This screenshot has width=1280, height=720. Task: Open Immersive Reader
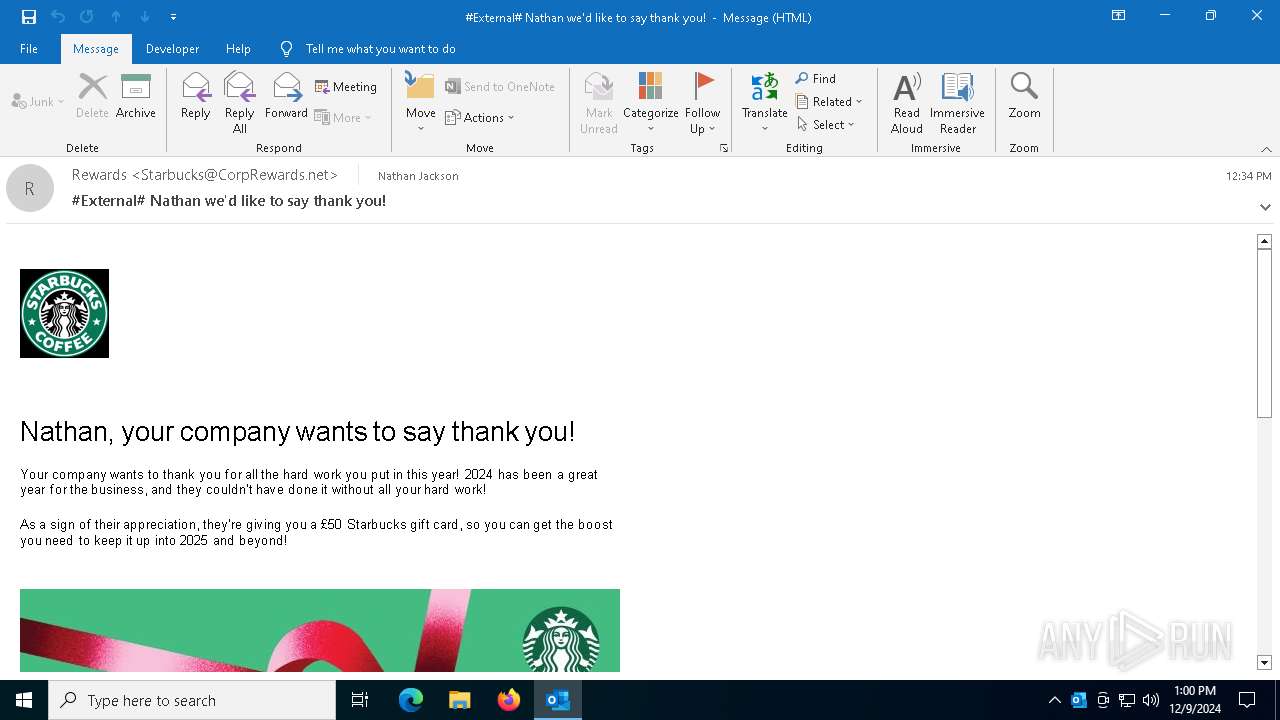tap(958, 103)
